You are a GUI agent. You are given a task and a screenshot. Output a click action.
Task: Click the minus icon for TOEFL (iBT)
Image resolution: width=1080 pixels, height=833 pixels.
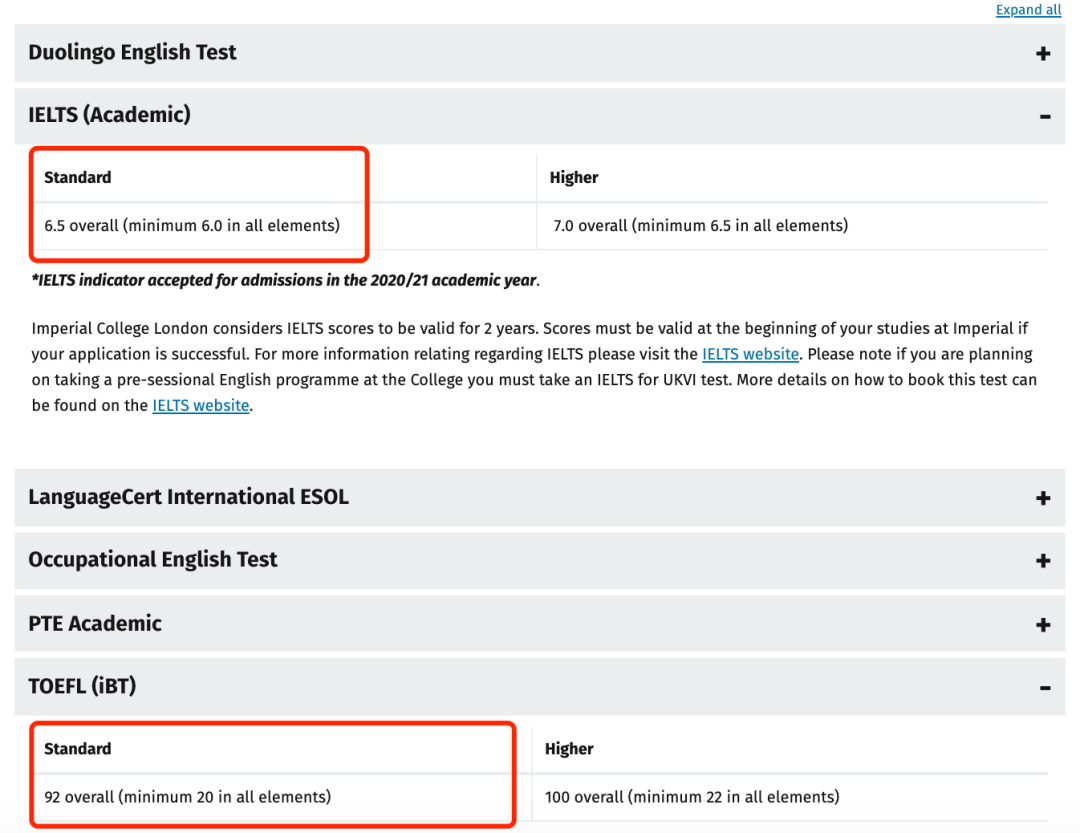pyautogui.click(x=1045, y=688)
